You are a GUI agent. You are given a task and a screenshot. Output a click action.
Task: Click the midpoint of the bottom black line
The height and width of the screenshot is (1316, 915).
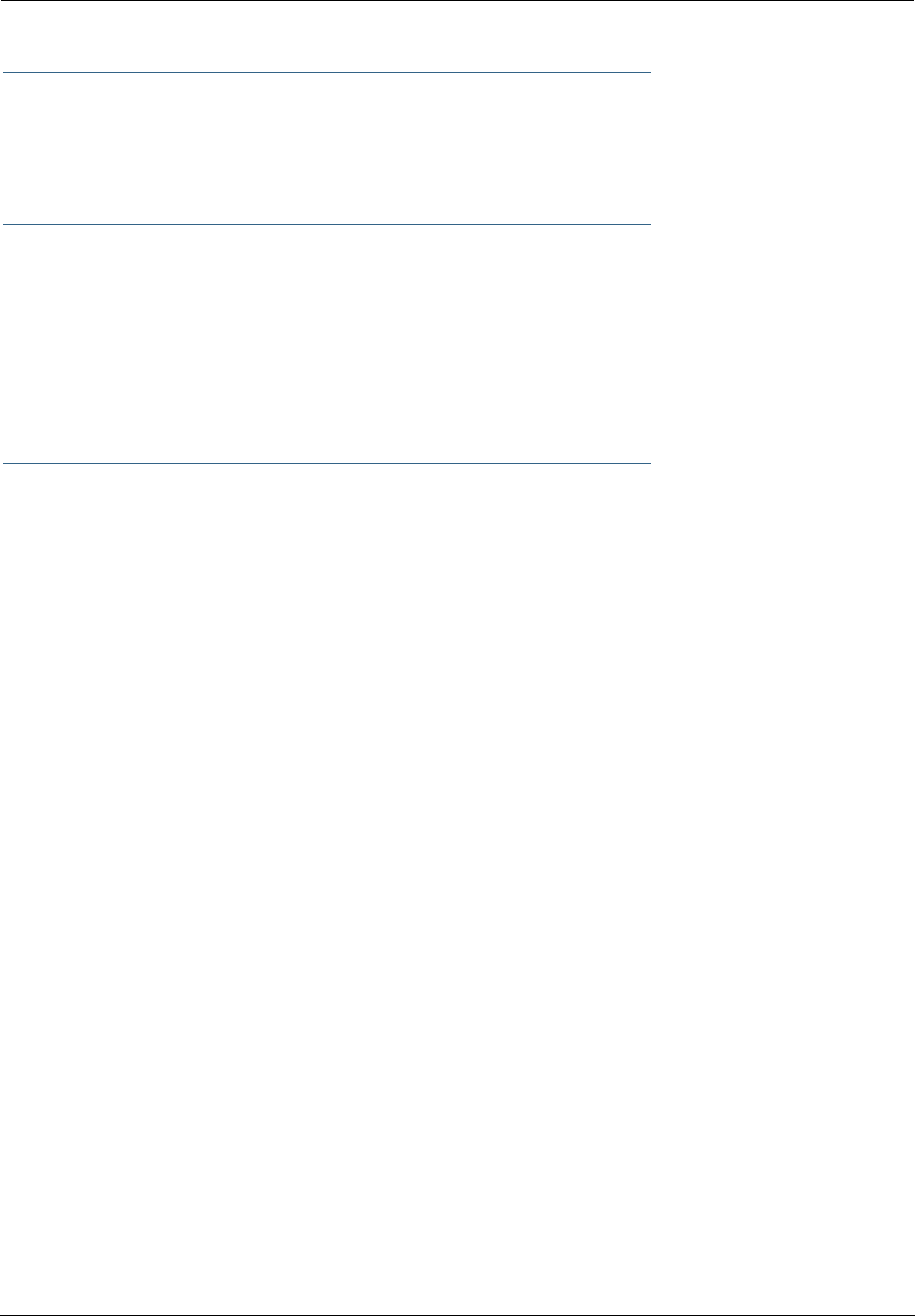tap(457, 1314)
